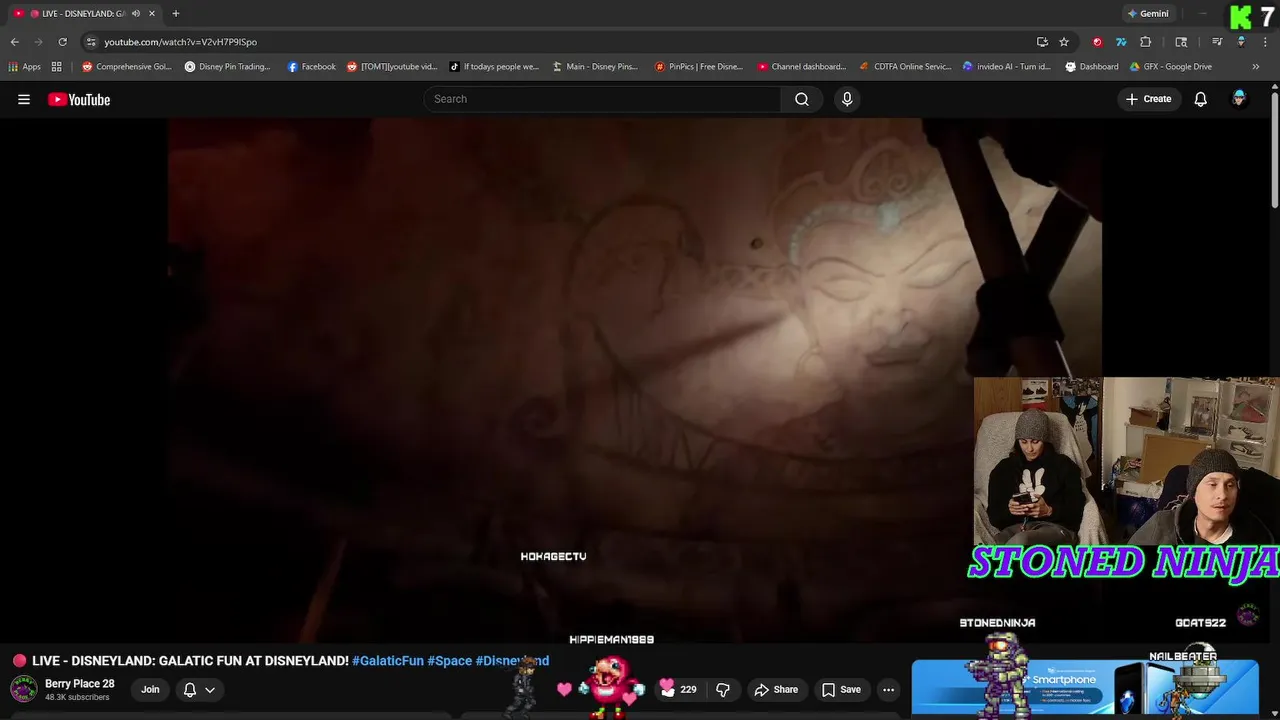Mute the tab using its speaker icon

pyautogui.click(x=136, y=13)
